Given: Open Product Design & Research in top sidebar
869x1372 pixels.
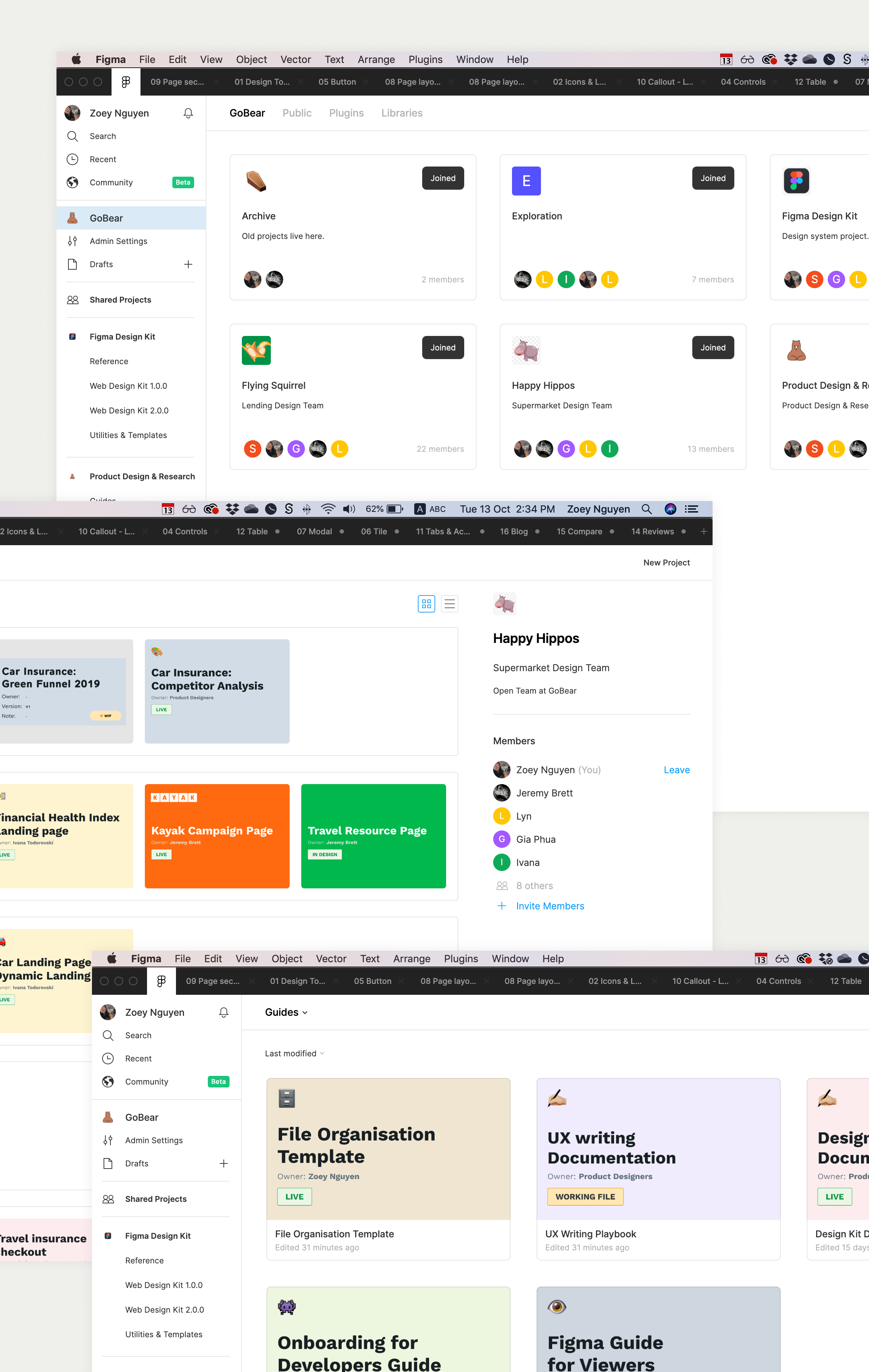Looking at the screenshot, I should pyautogui.click(x=142, y=476).
